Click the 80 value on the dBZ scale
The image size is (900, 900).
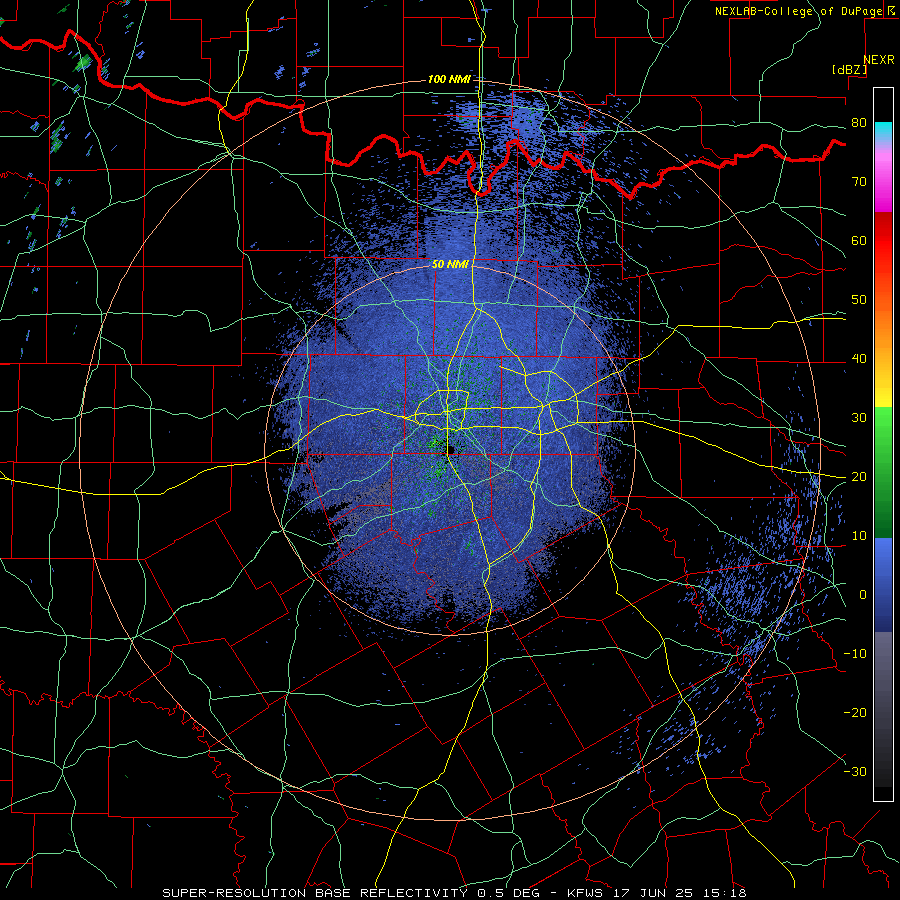pyautogui.click(x=859, y=122)
